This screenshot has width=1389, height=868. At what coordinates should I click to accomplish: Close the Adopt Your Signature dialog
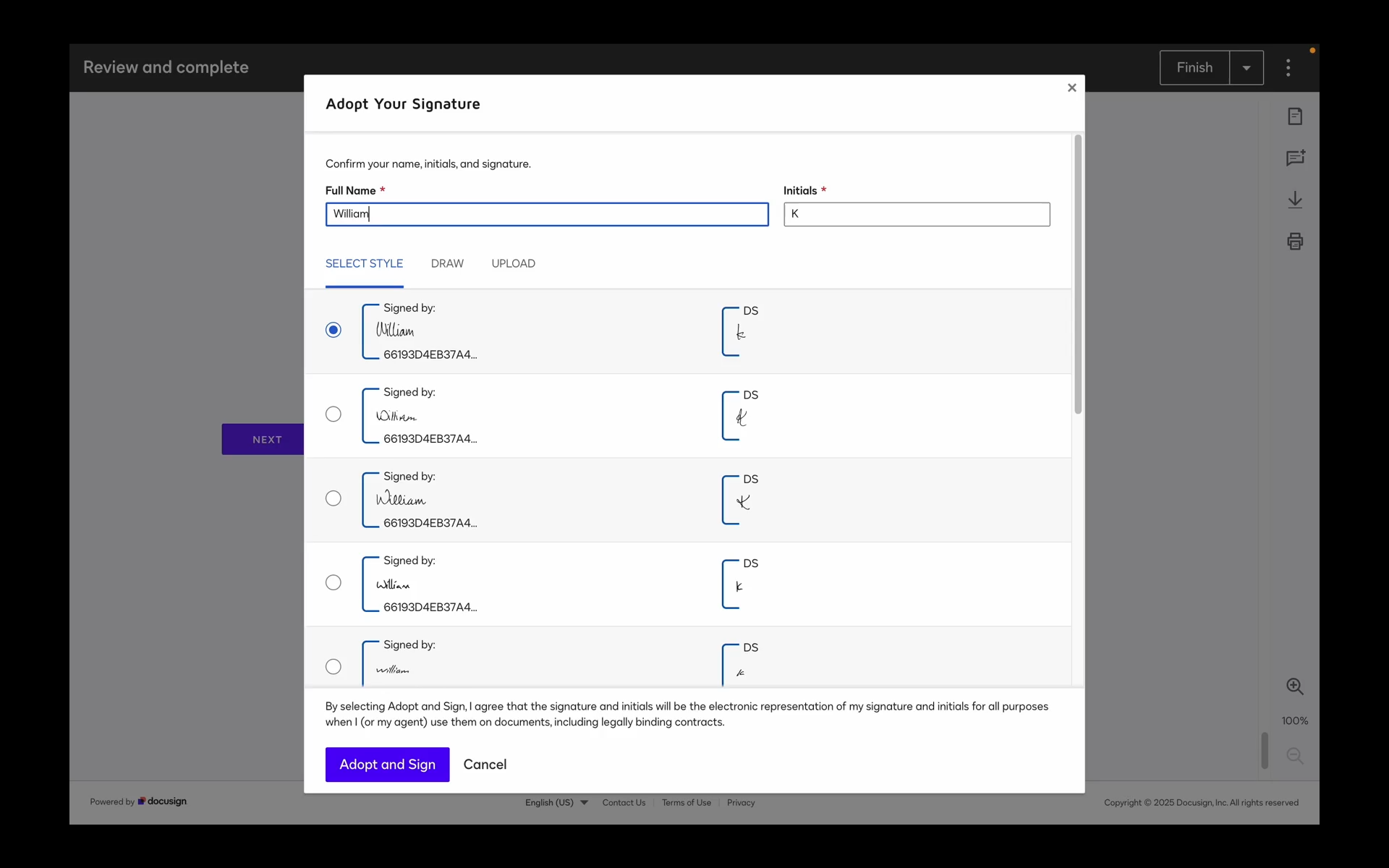(x=1071, y=88)
